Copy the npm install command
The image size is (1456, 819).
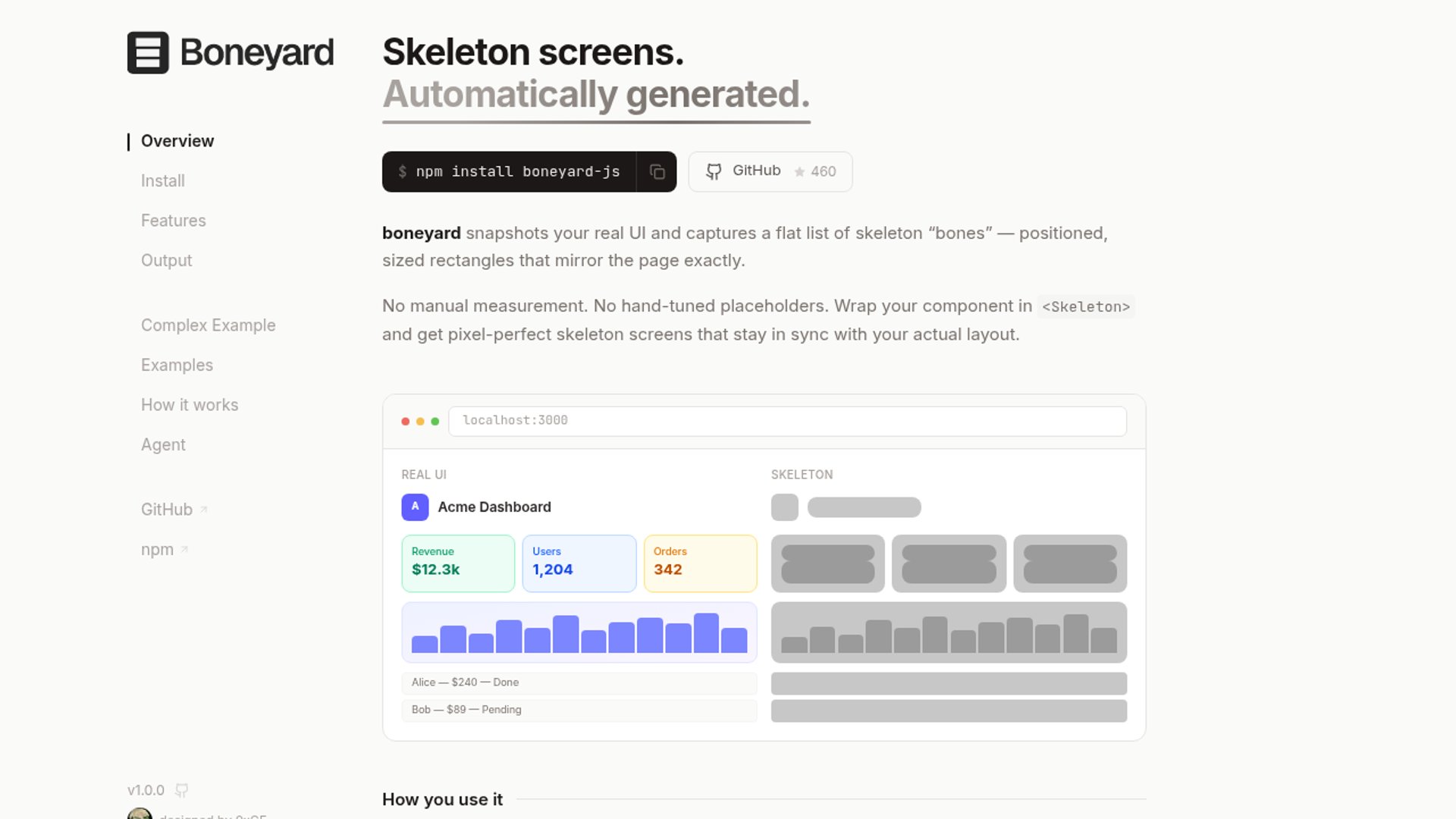pyautogui.click(x=657, y=172)
